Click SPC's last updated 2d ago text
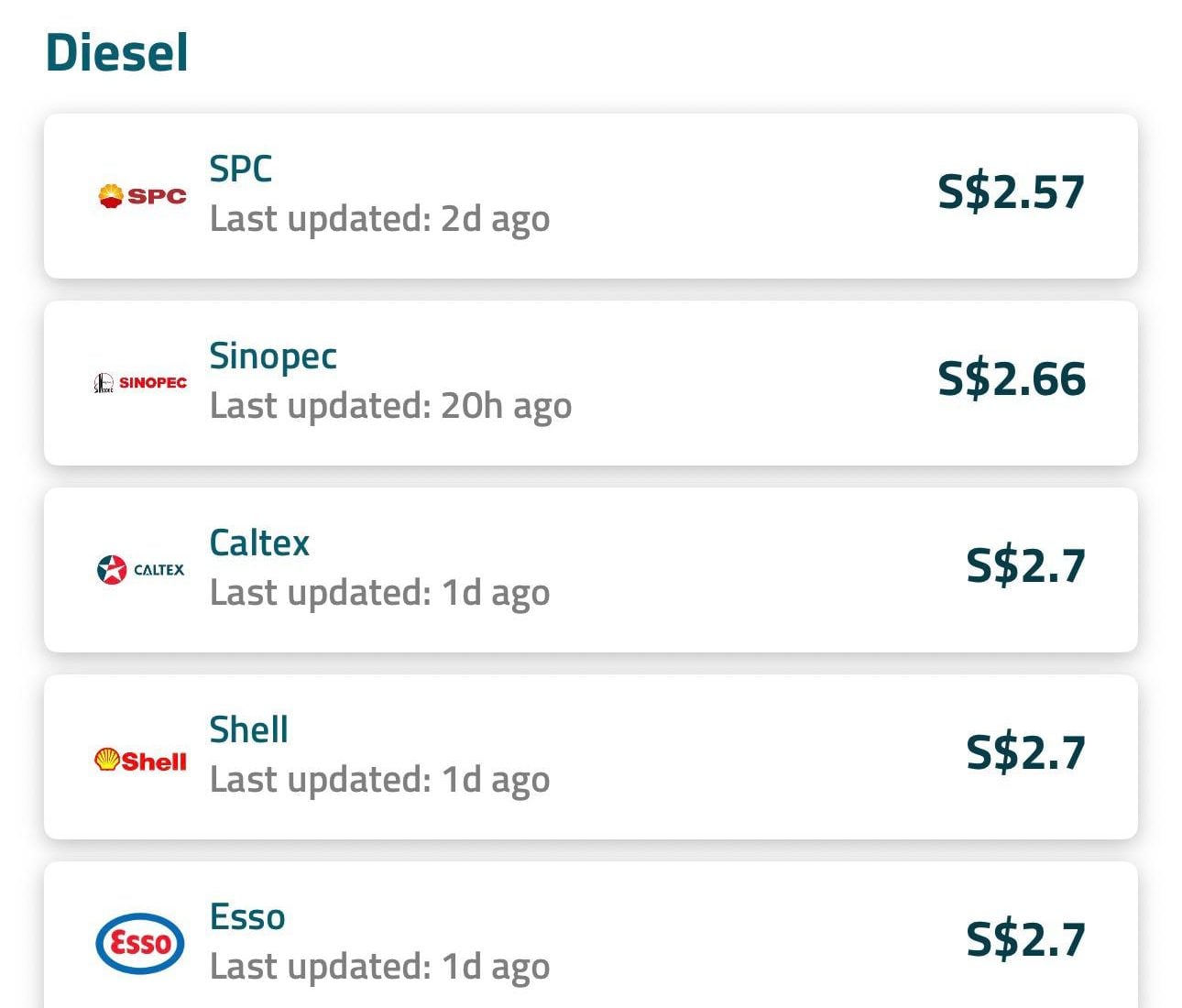 (378, 219)
